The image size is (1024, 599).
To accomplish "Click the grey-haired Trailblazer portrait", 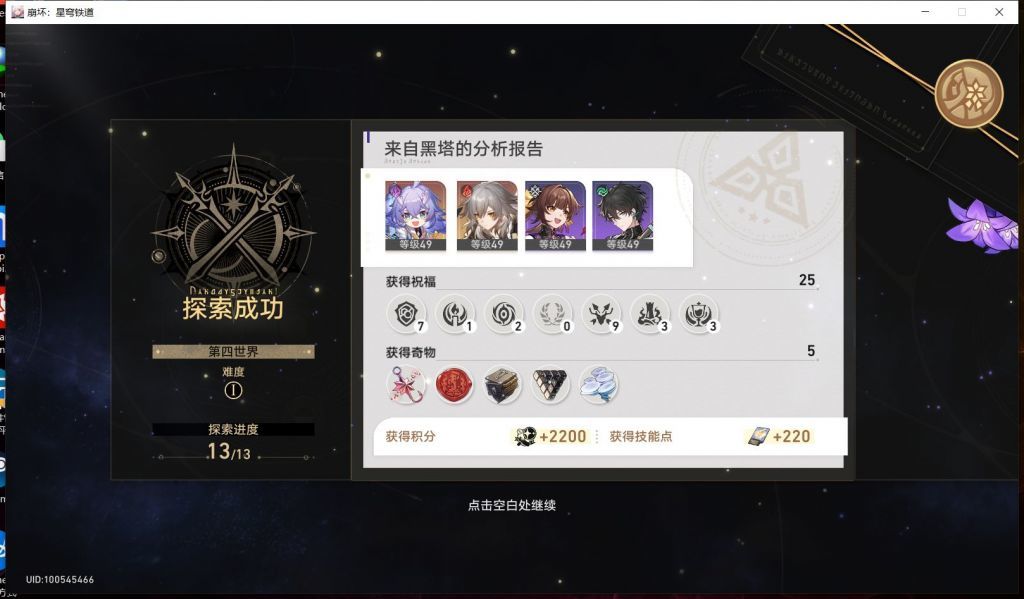I will [x=487, y=216].
